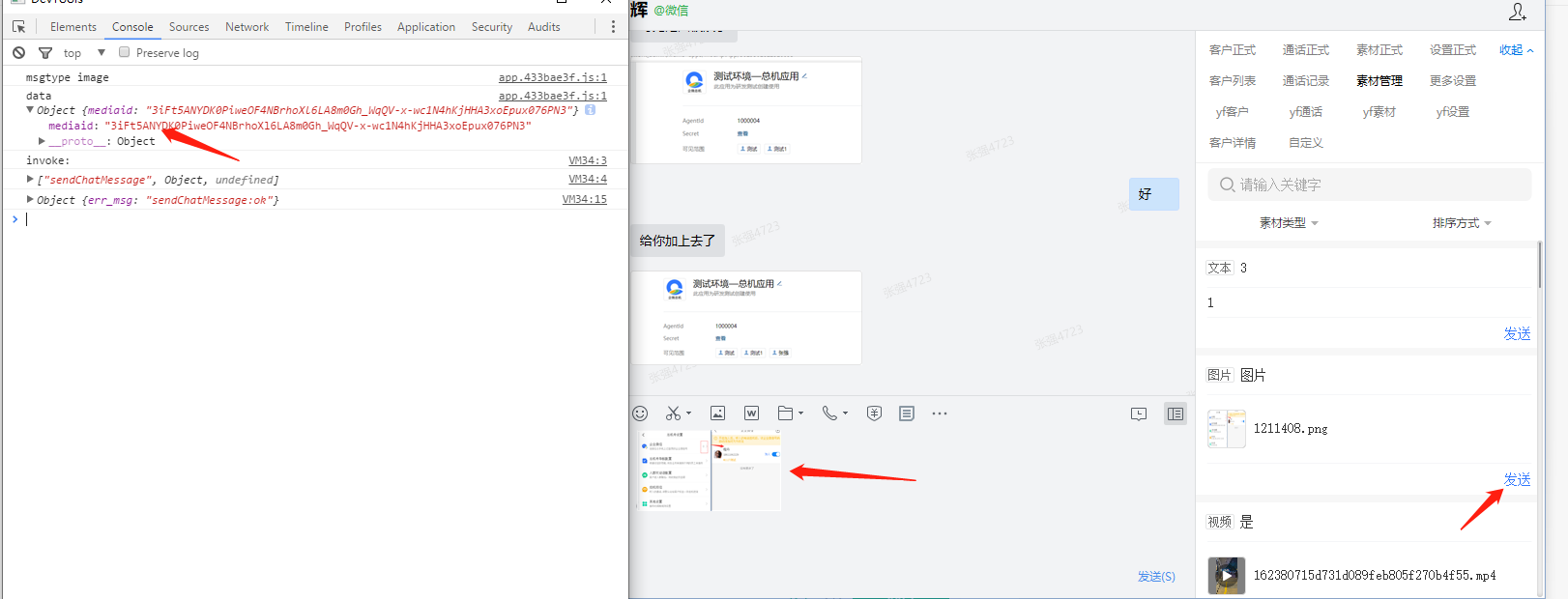Screen dimensions: 1568x599
Task: Play the mp4 video thumbnail
Action: [1227, 576]
